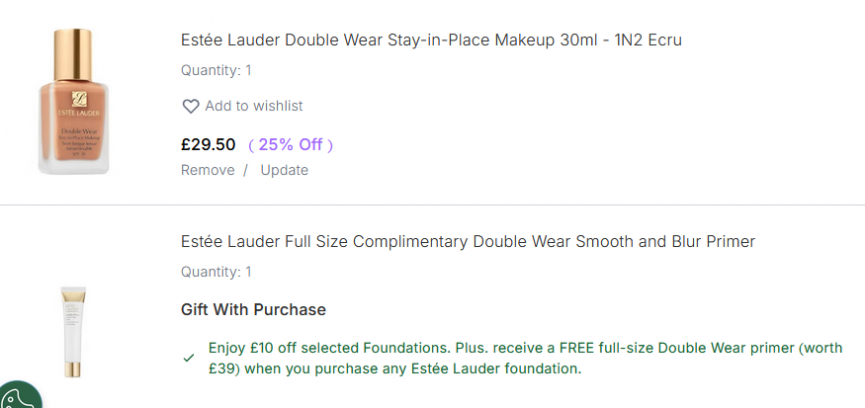
Task: Click the "(worth £39)" offer line
Action: tap(394, 369)
